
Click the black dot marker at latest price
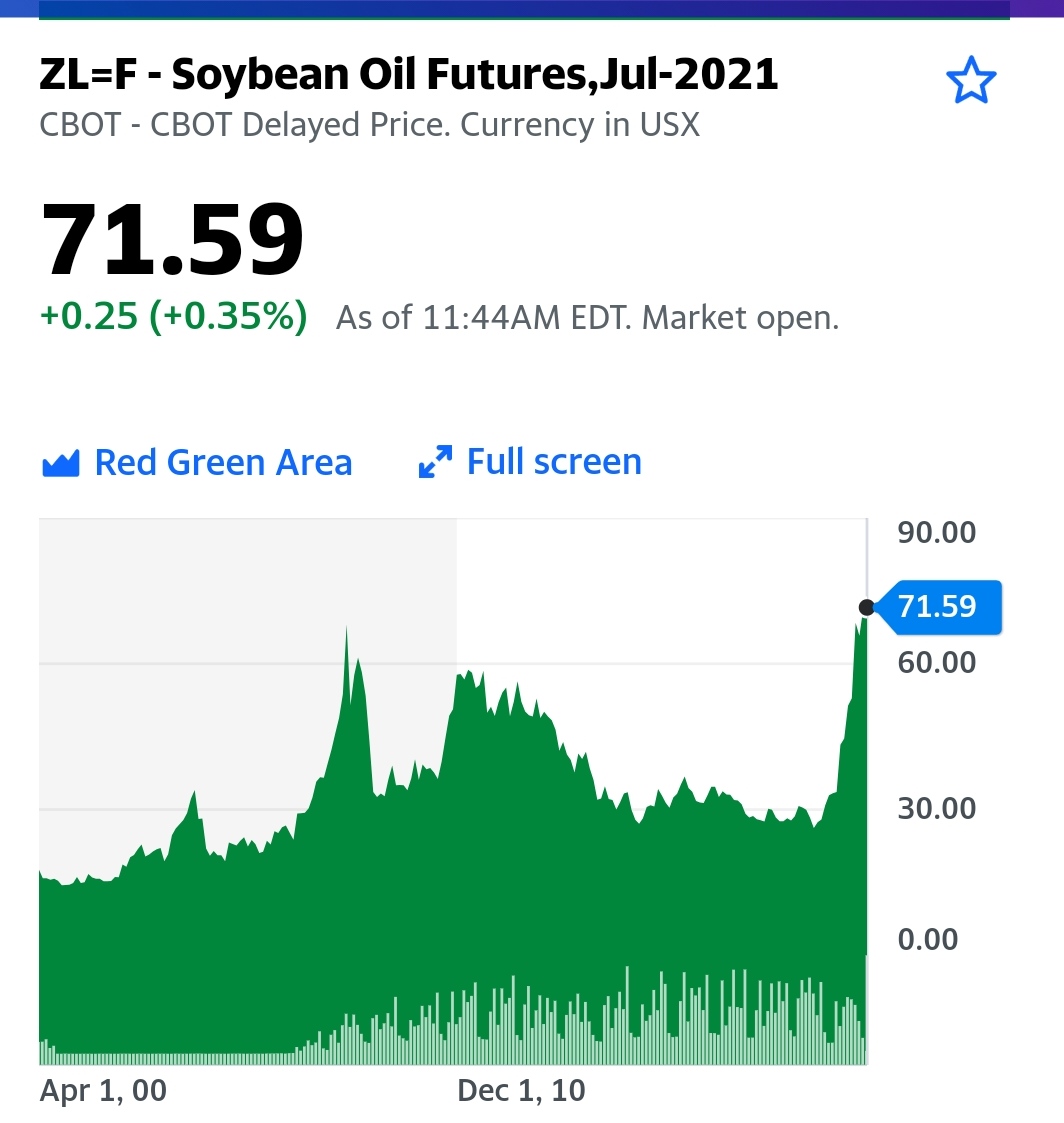tap(866, 608)
